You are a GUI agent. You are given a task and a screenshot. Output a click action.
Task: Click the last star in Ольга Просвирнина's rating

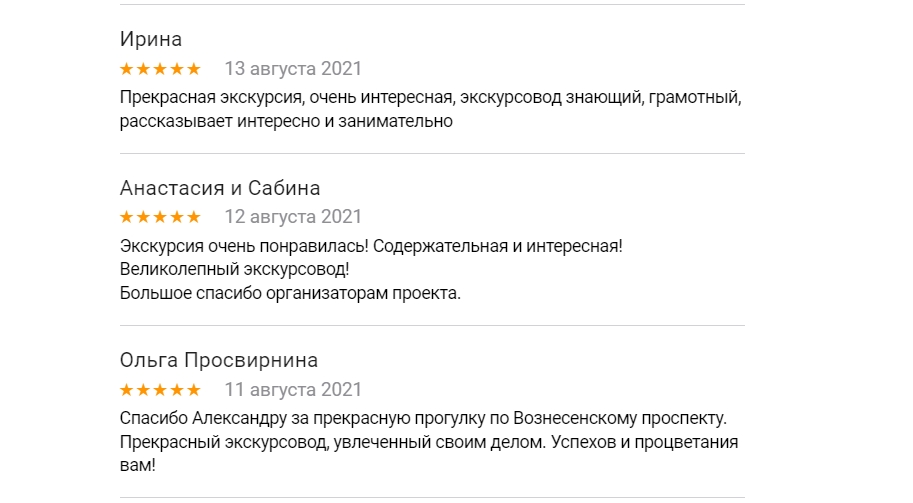pos(194,390)
